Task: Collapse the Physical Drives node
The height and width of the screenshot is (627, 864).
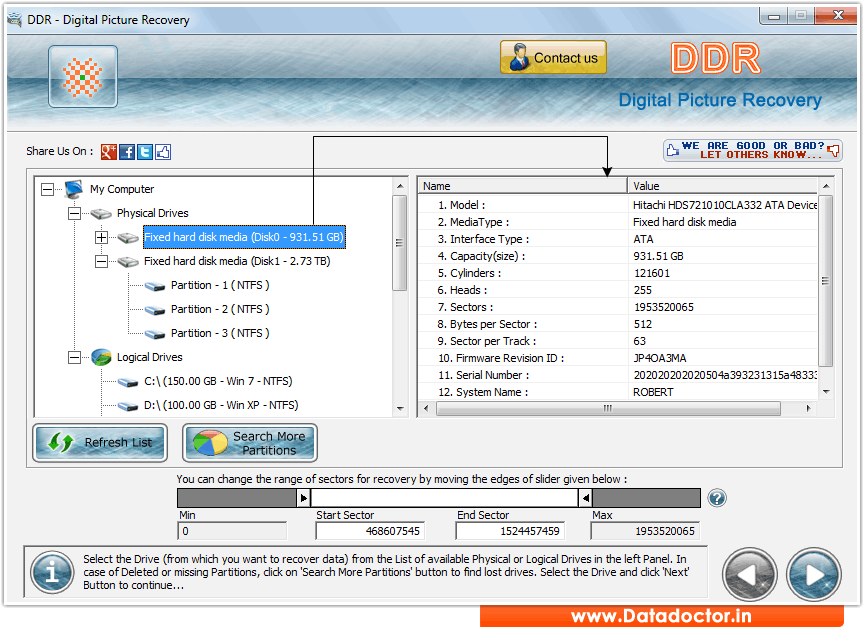Action: [x=74, y=213]
